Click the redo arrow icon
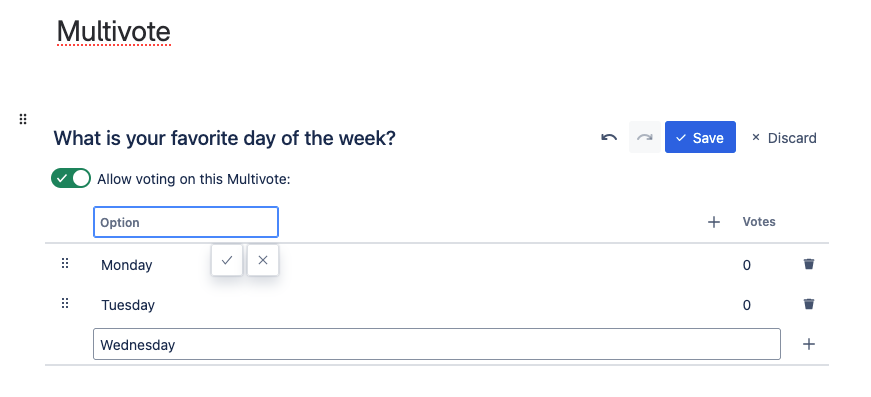The width and height of the screenshot is (871, 397). click(x=644, y=137)
